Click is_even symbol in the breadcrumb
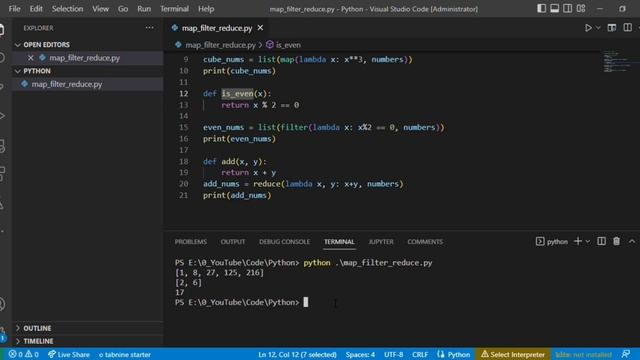The width and height of the screenshot is (640, 360). point(288,45)
